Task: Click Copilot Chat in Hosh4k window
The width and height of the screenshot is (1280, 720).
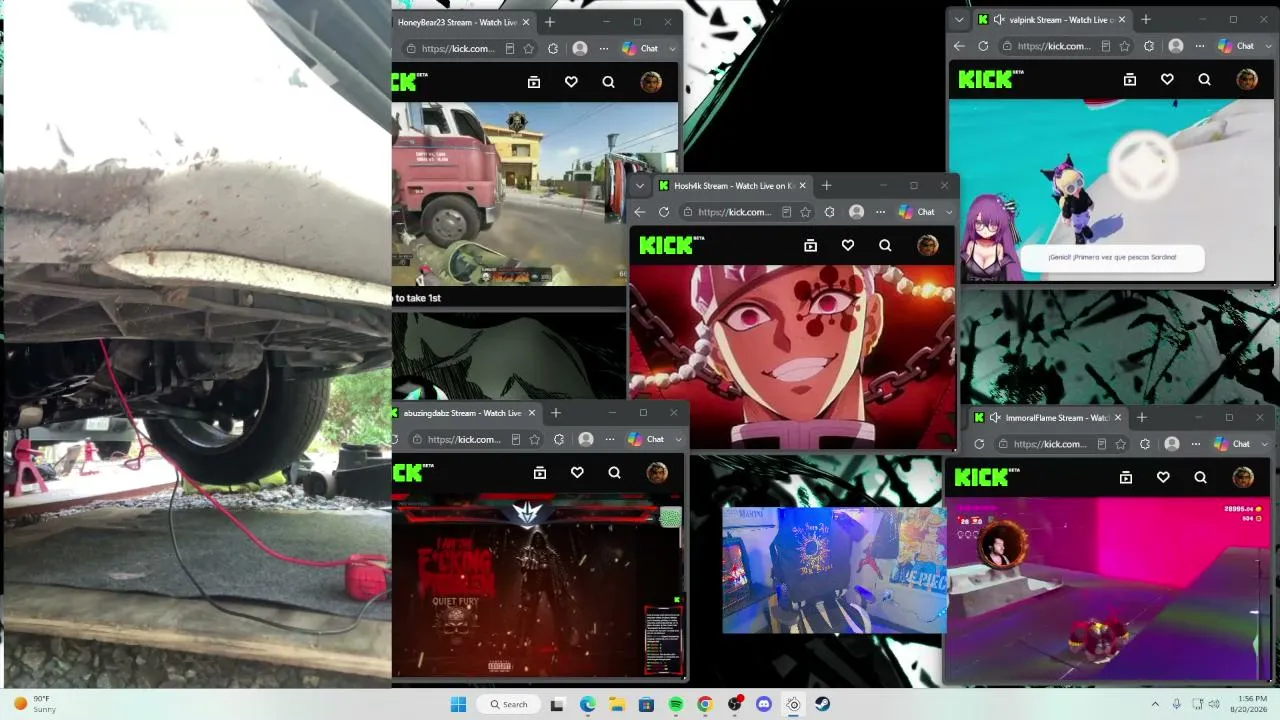Action: click(x=917, y=212)
